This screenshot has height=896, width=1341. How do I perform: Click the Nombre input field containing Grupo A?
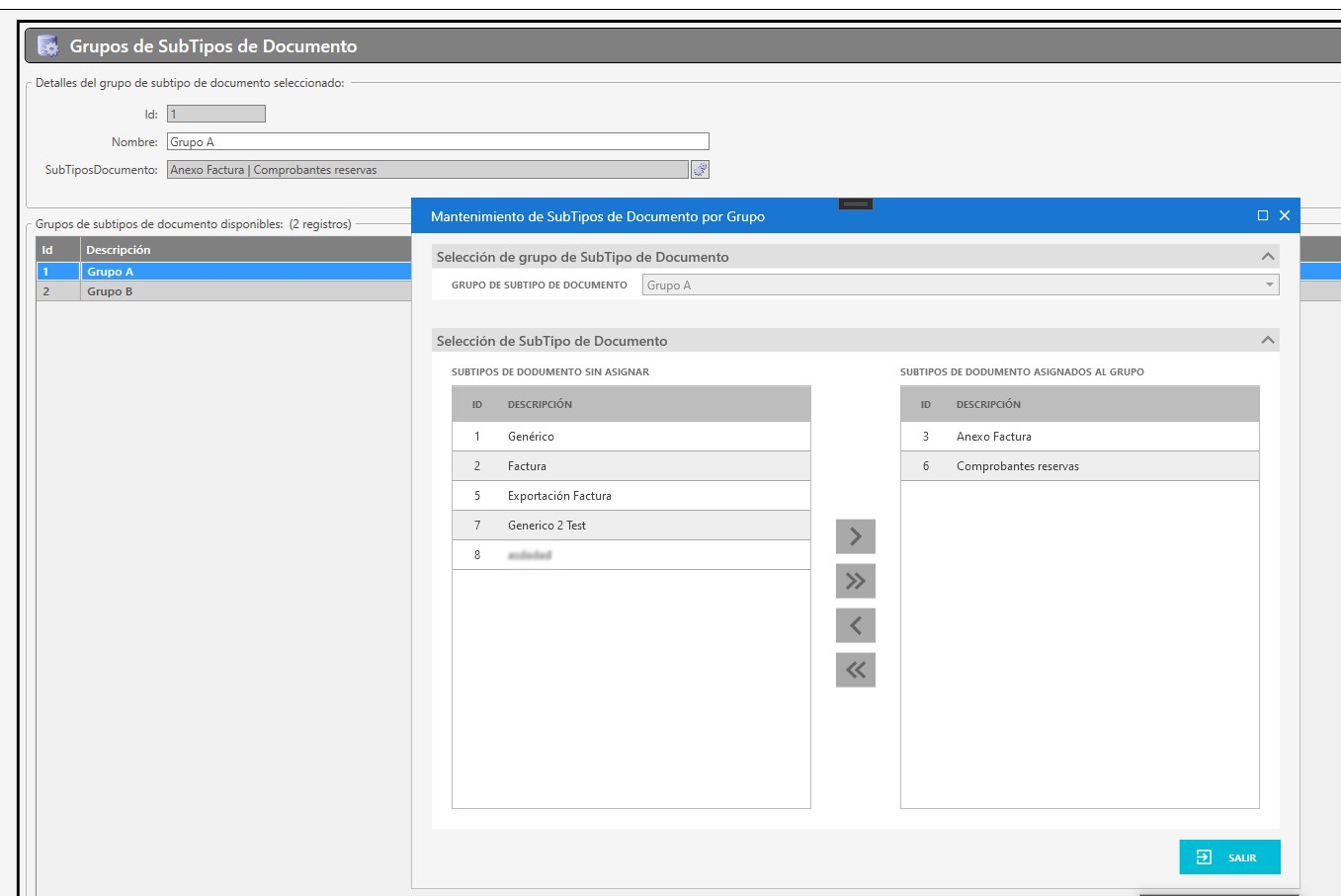(x=438, y=142)
